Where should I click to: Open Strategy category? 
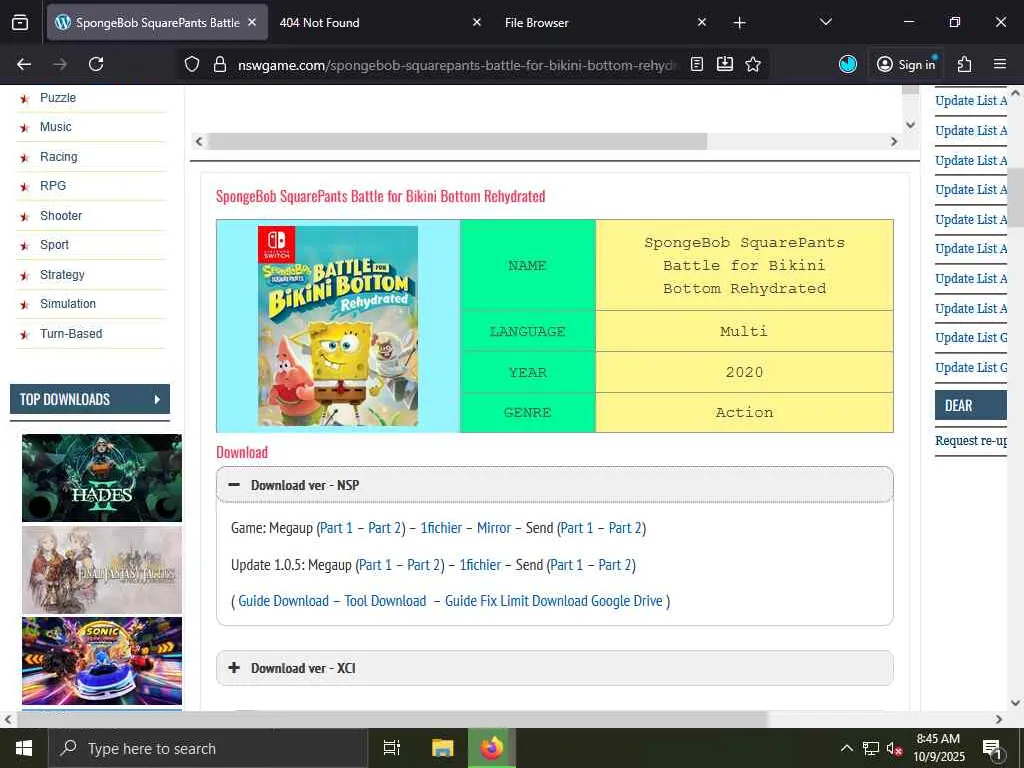click(x=62, y=275)
